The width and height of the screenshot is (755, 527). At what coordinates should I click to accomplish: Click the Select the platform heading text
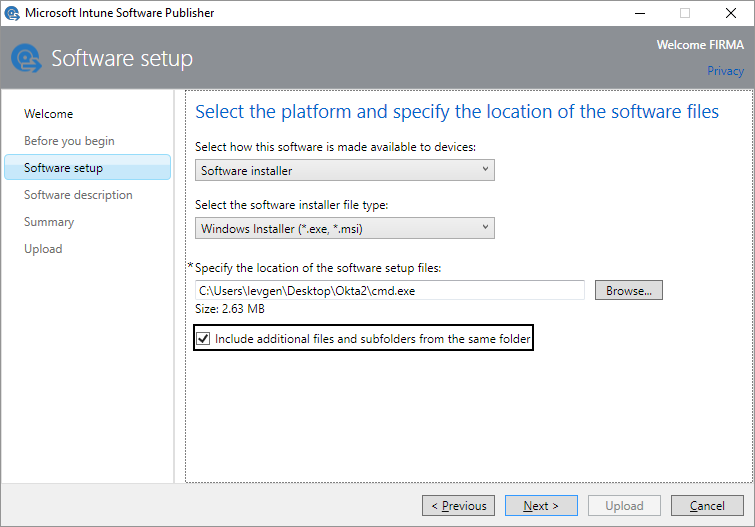tap(457, 112)
